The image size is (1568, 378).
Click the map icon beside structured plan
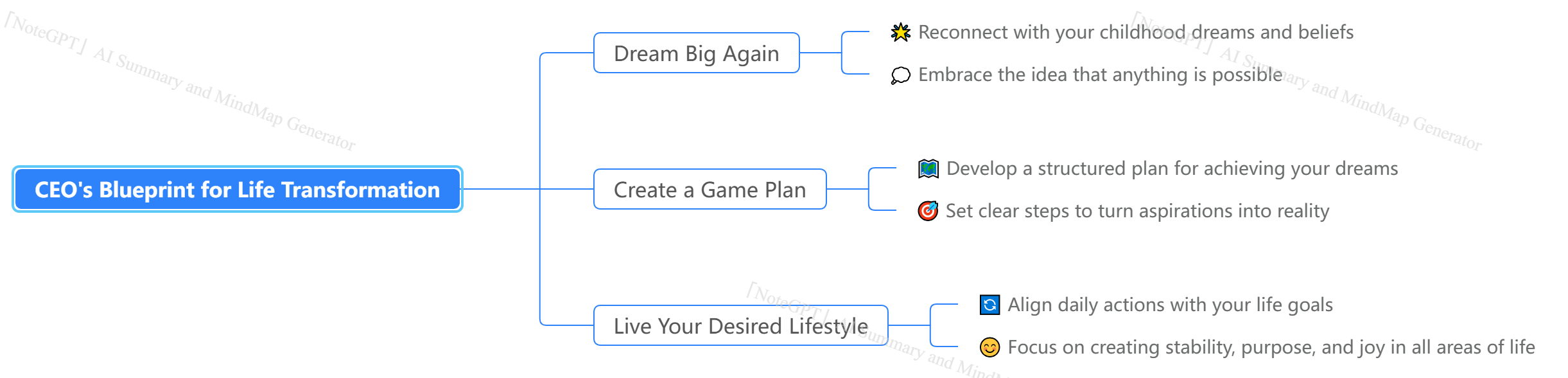[928, 169]
